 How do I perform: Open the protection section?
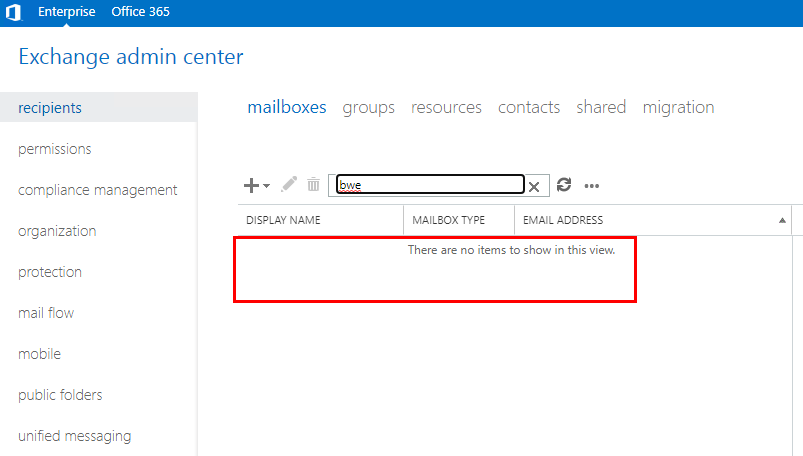[50, 272]
